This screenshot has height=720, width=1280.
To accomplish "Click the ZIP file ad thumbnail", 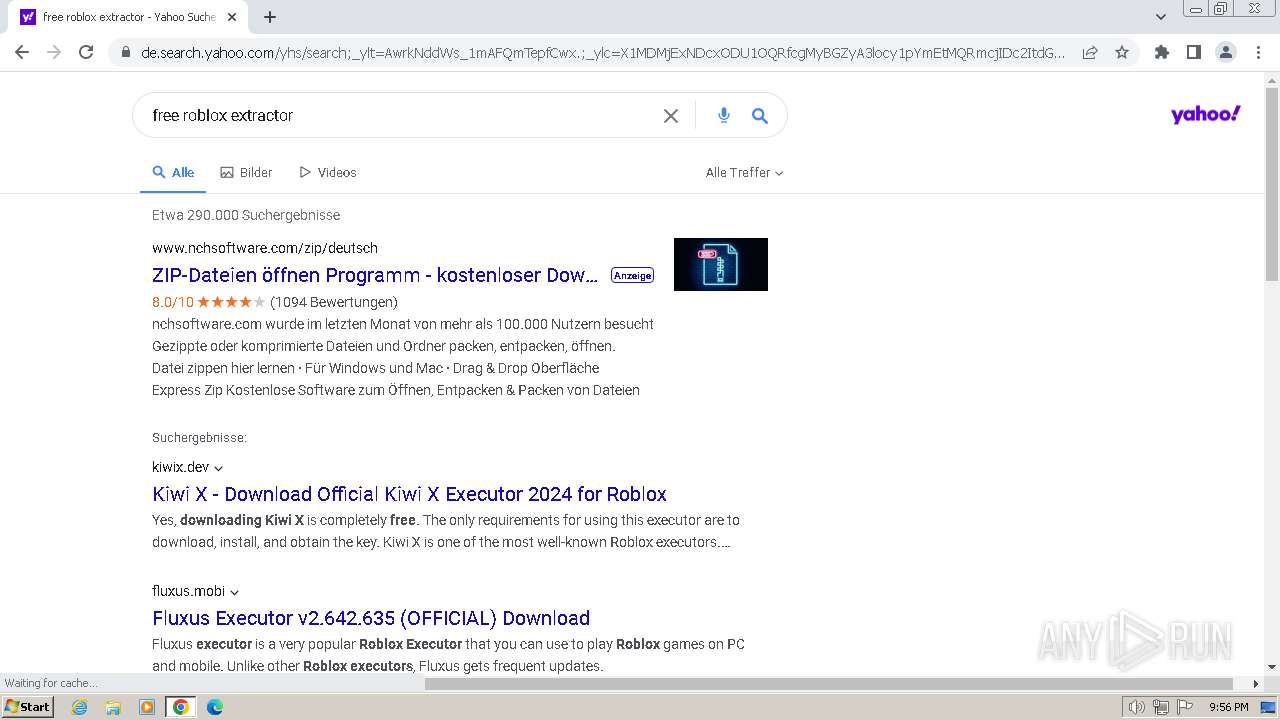I will pyautogui.click(x=721, y=264).
